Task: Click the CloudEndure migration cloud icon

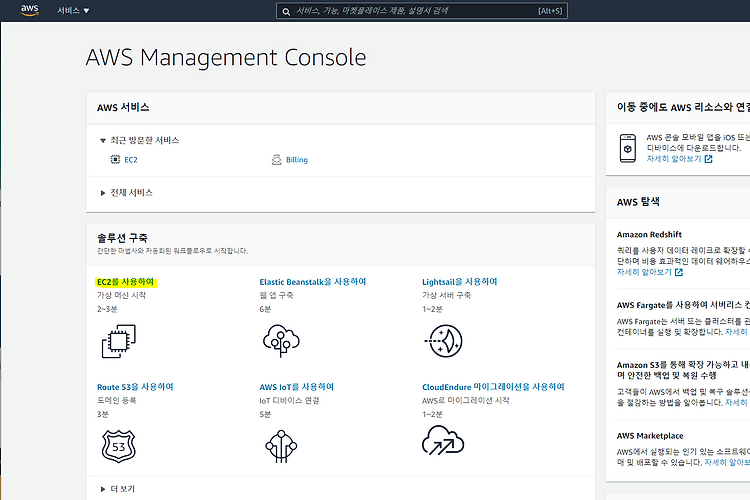Action: pyautogui.click(x=443, y=441)
